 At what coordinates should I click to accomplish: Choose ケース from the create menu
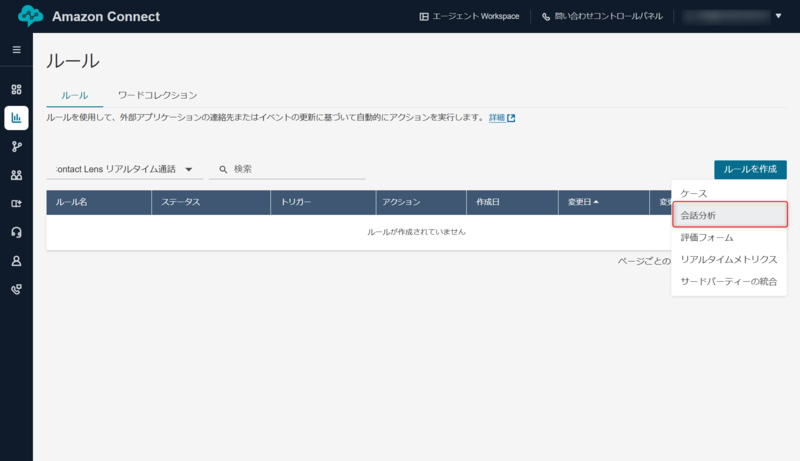point(729,193)
